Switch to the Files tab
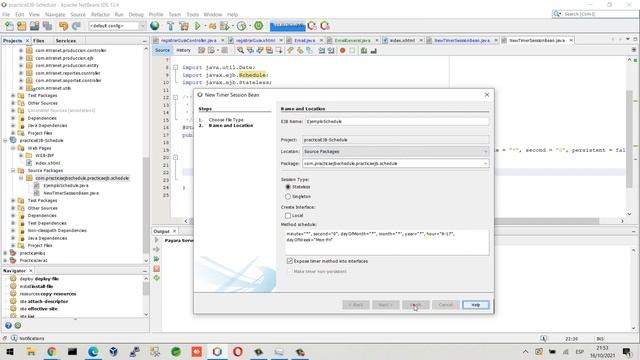The image size is (640, 360). 38,41
